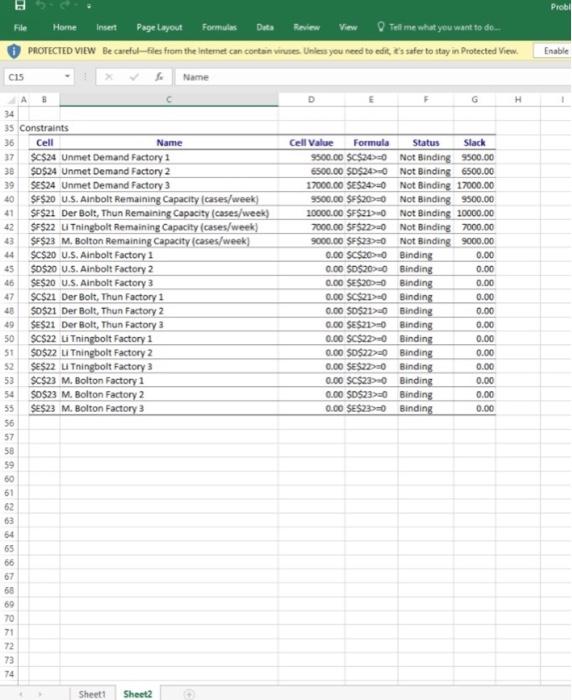This screenshot has height=700, width=572.
Task: Select U.S. Ainbolt Remaining Capacity cell
Action: [169, 199]
